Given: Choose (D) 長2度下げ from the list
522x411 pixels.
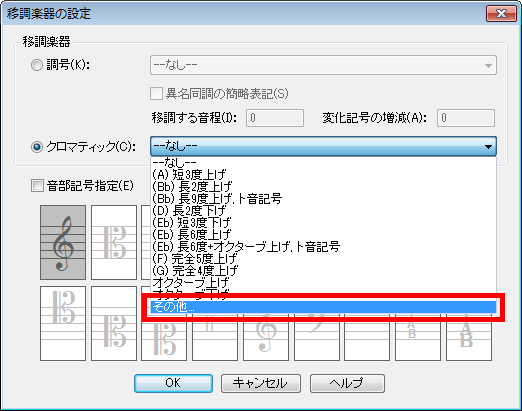Looking at the screenshot, I should point(323,211).
